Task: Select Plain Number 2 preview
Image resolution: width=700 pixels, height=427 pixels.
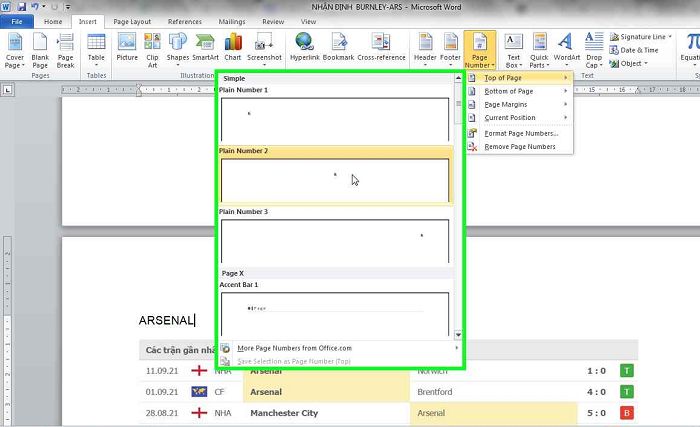Action: [x=335, y=180]
